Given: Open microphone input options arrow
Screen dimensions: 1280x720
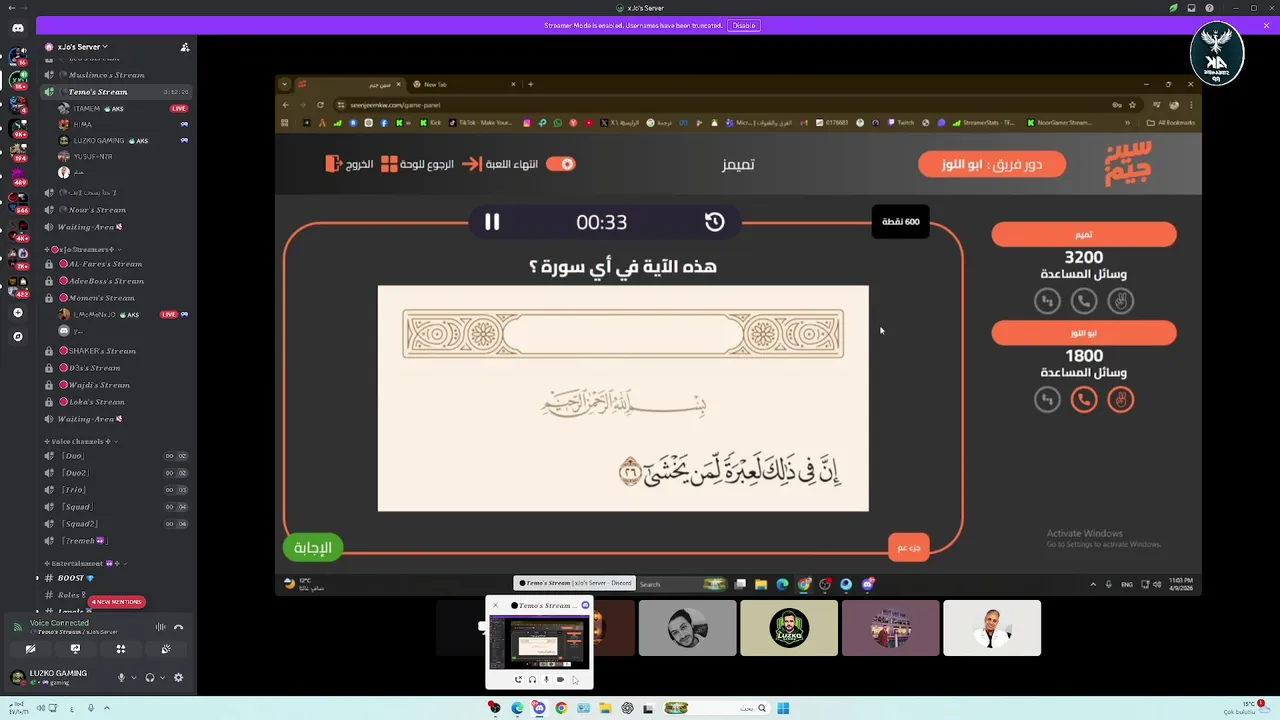Looking at the screenshot, I should [x=134, y=678].
